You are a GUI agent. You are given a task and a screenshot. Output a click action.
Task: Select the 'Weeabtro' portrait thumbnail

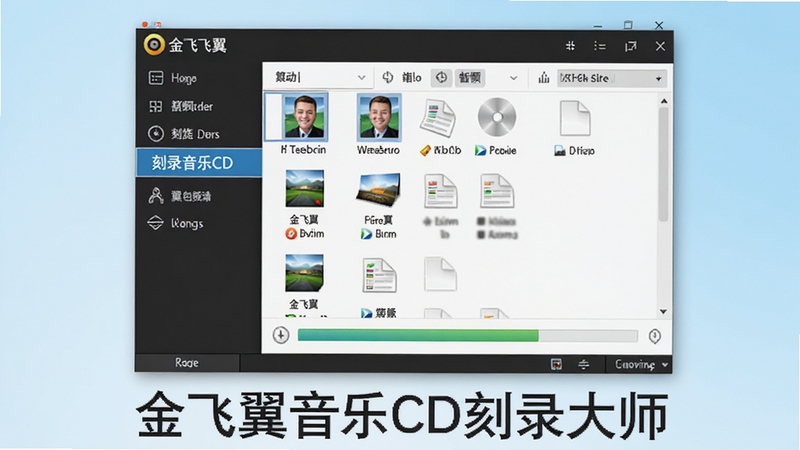[379, 117]
